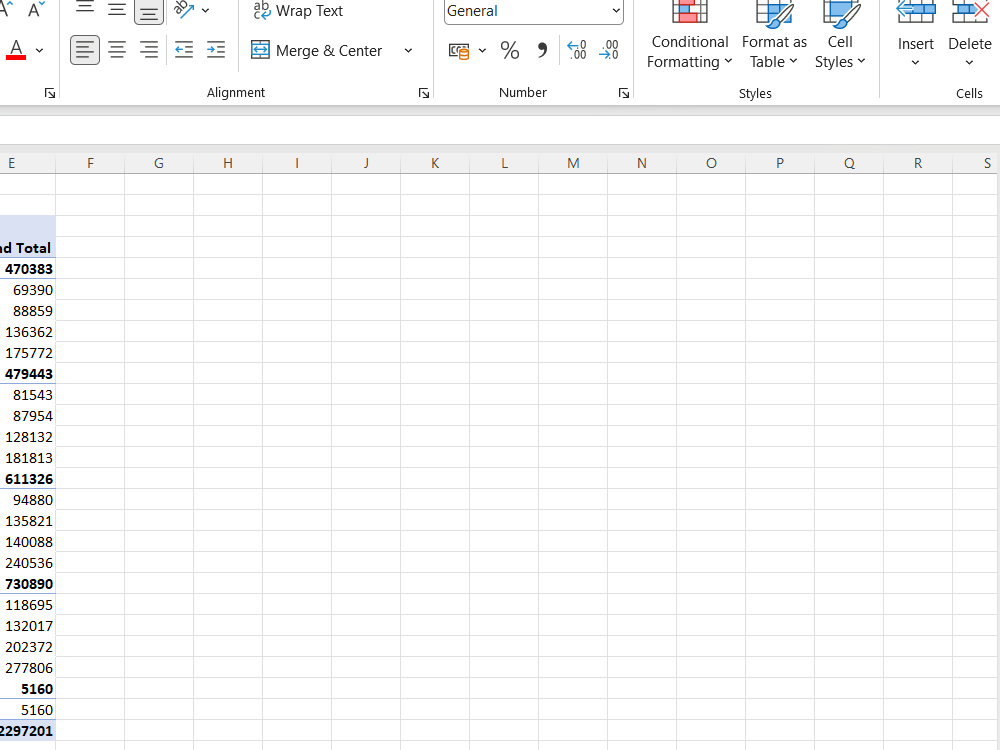Select column R header
The image size is (1000, 750).
(918, 163)
